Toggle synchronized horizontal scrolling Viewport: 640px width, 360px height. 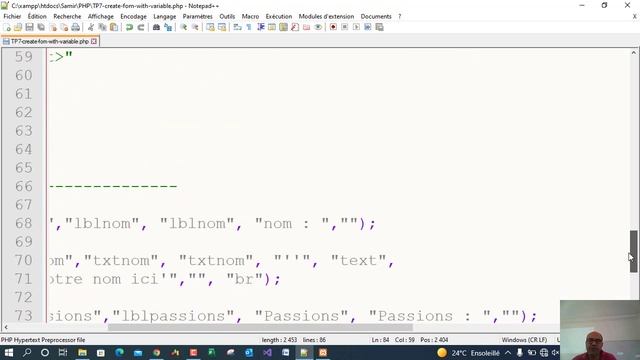click(x=222, y=27)
